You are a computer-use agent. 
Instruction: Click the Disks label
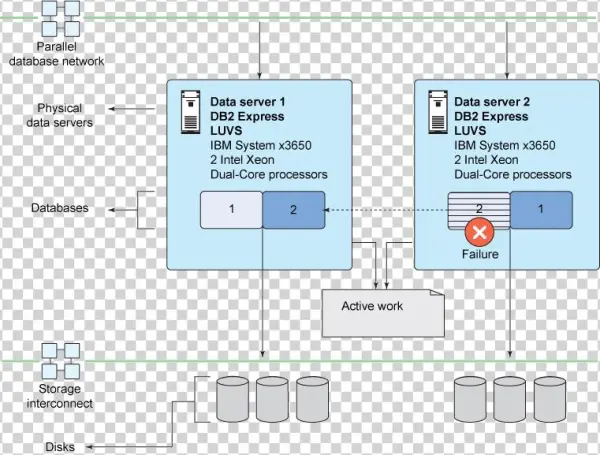coord(59,447)
